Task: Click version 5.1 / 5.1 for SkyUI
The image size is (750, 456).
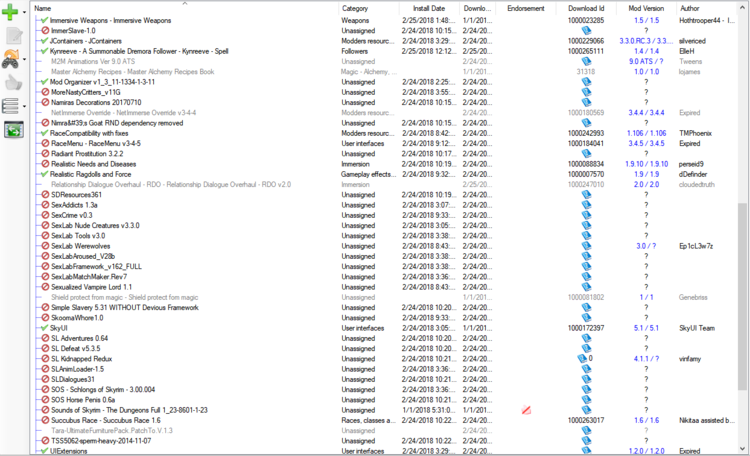Action: pyautogui.click(x=646, y=328)
